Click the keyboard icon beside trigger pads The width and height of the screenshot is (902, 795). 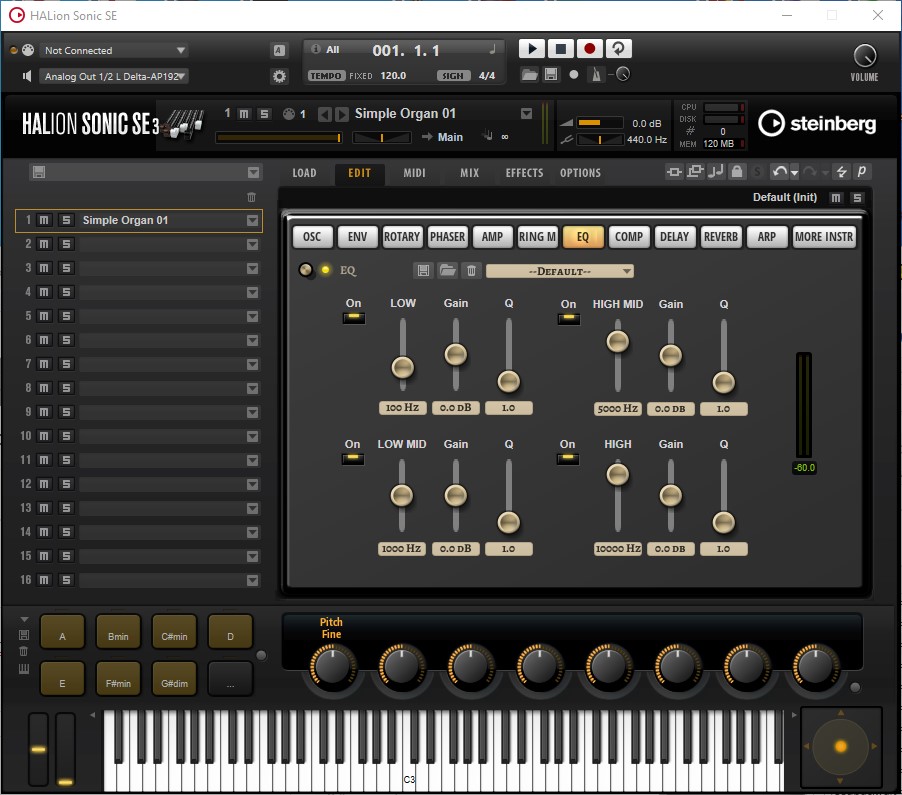tap(24, 668)
